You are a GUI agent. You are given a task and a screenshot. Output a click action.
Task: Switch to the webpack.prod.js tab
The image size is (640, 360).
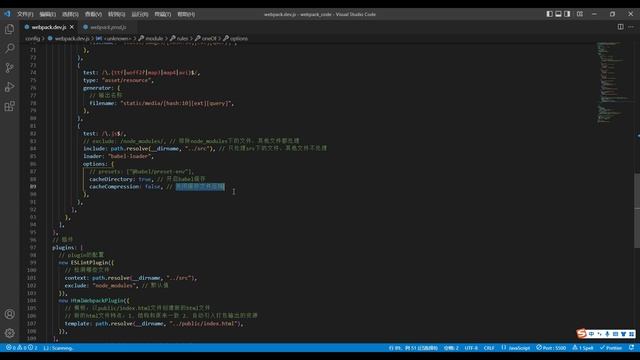point(108,27)
